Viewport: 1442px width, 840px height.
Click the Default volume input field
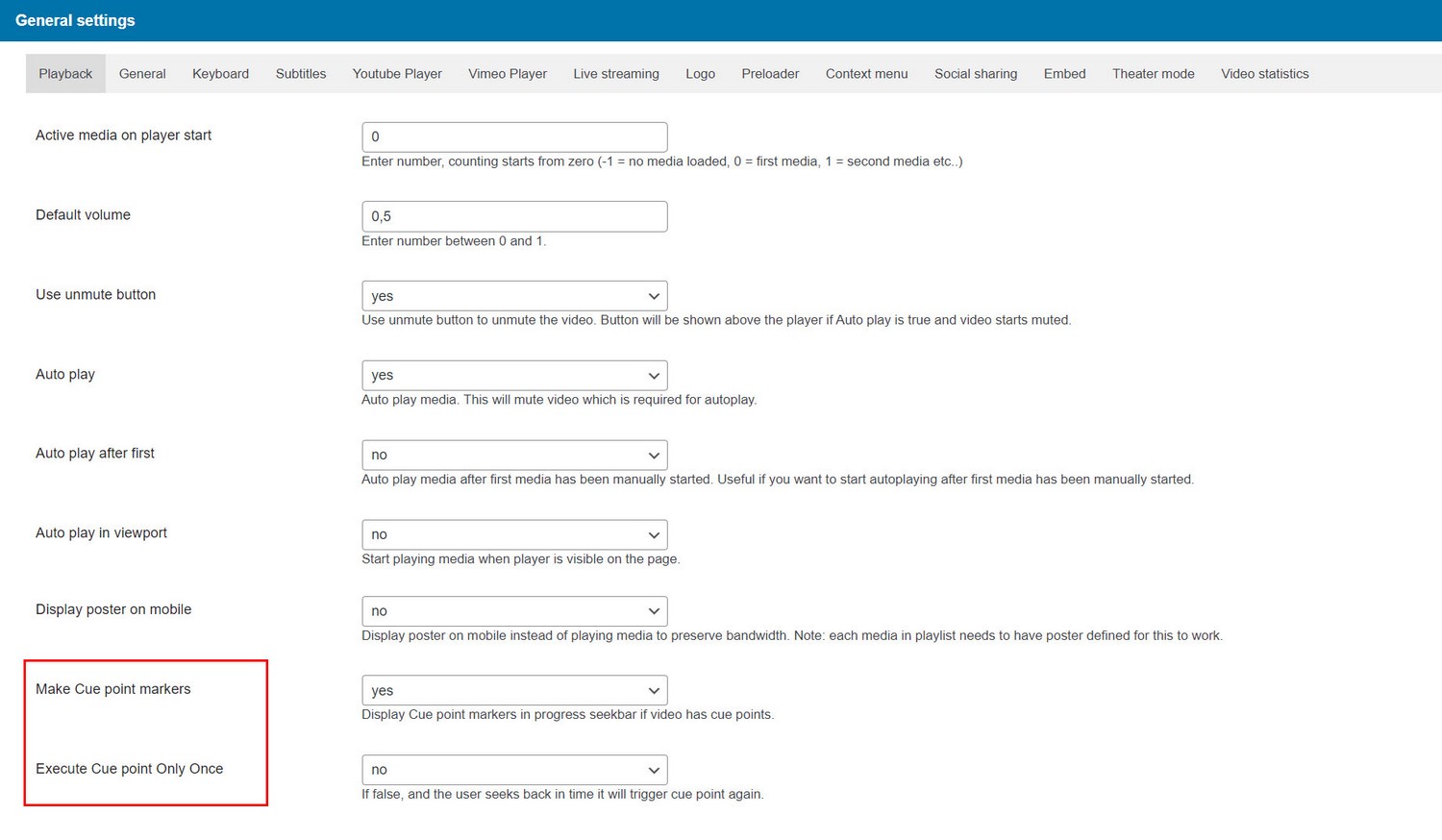(514, 216)
